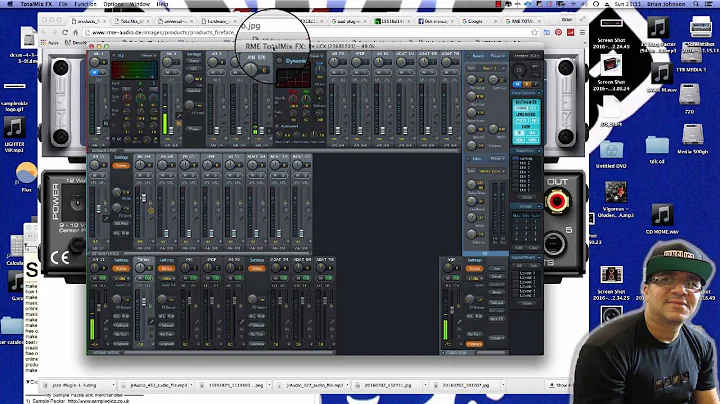
Task: Toggle the EQ on button for input AN 1
Action: pyautogui.click(x=114, y=56)
